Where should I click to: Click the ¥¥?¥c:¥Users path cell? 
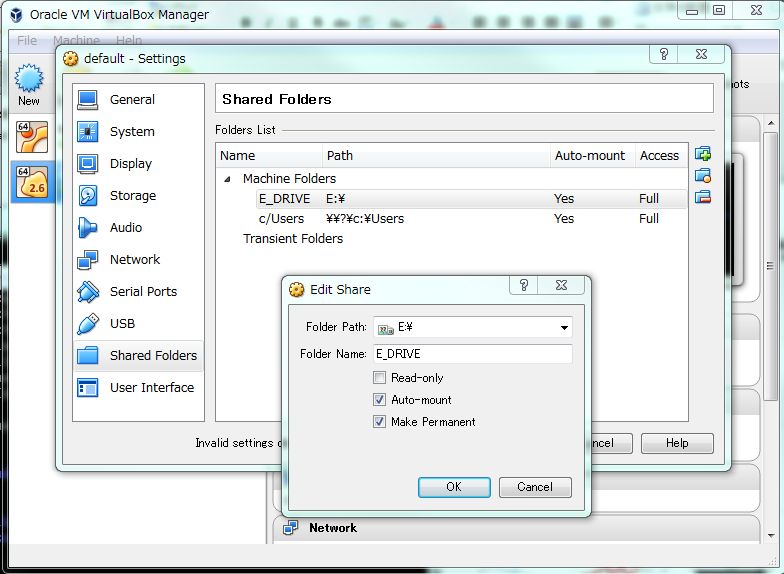[365, 218]
